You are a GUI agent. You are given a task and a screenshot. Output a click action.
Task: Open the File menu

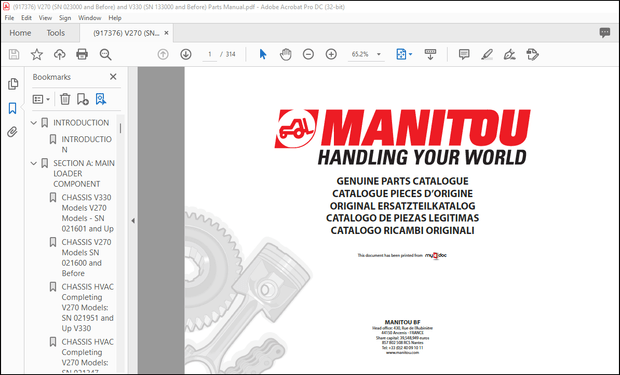coord(9,18)
